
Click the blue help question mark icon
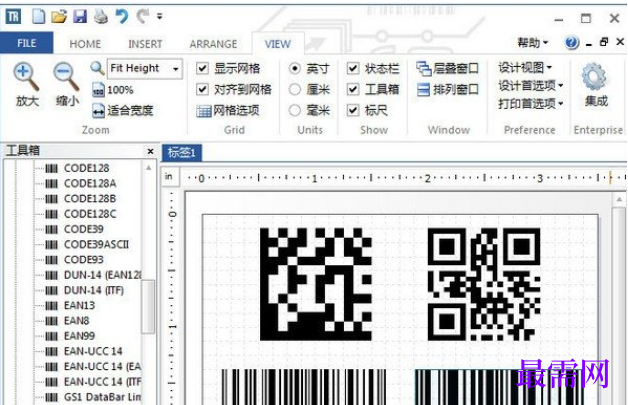[x=572, y=42]
